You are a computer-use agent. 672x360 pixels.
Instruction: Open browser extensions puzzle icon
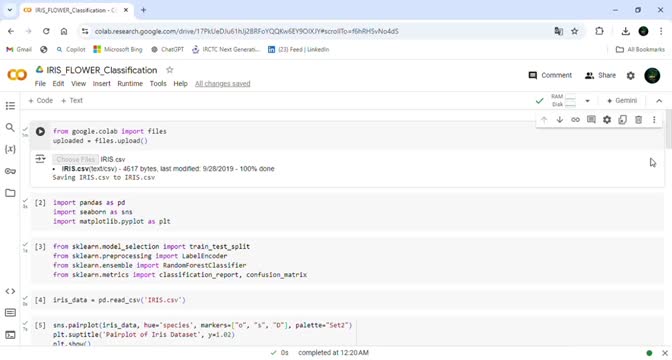pos(600,31)
